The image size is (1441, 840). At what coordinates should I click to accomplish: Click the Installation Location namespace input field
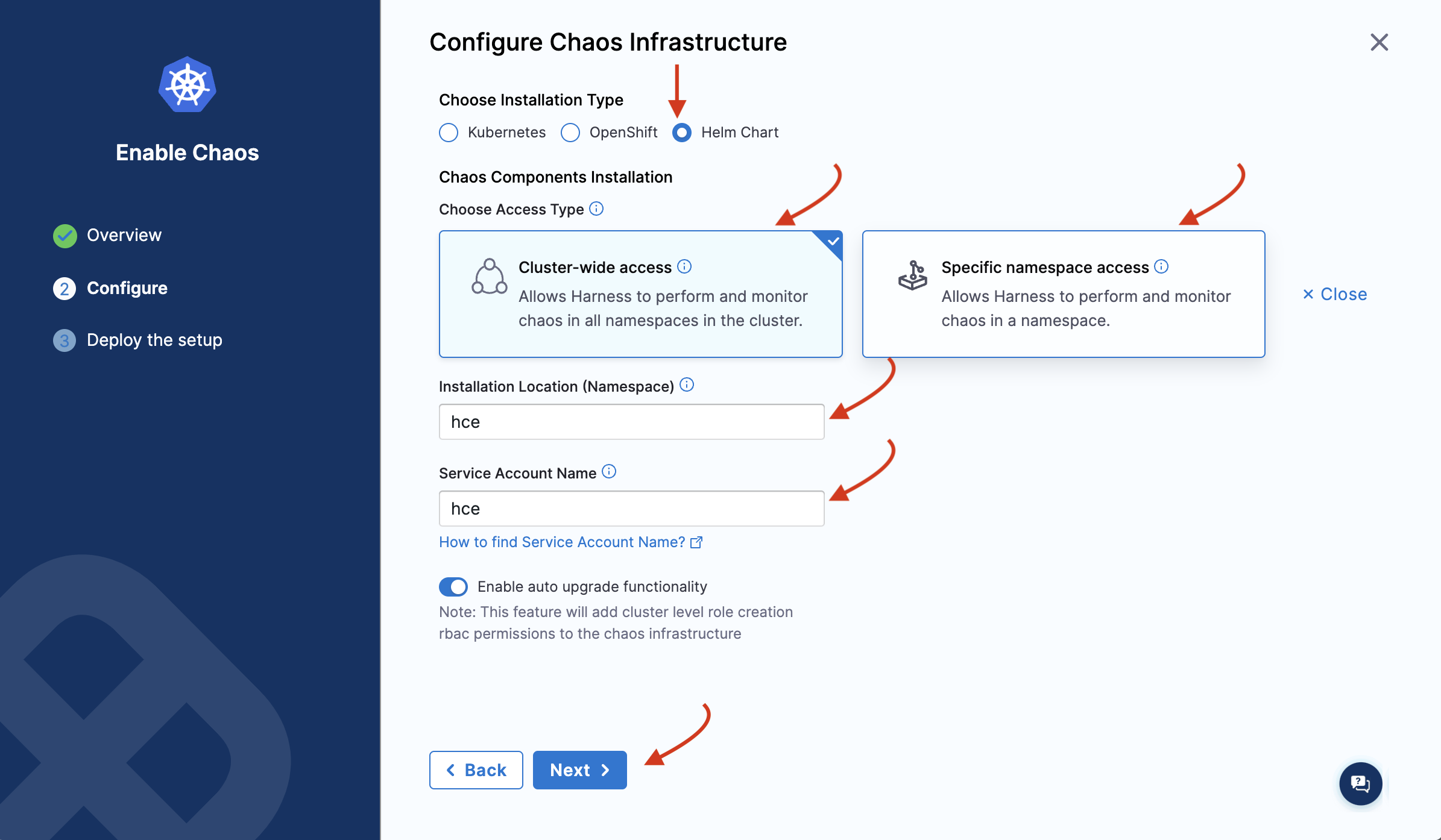coord(631,422)
